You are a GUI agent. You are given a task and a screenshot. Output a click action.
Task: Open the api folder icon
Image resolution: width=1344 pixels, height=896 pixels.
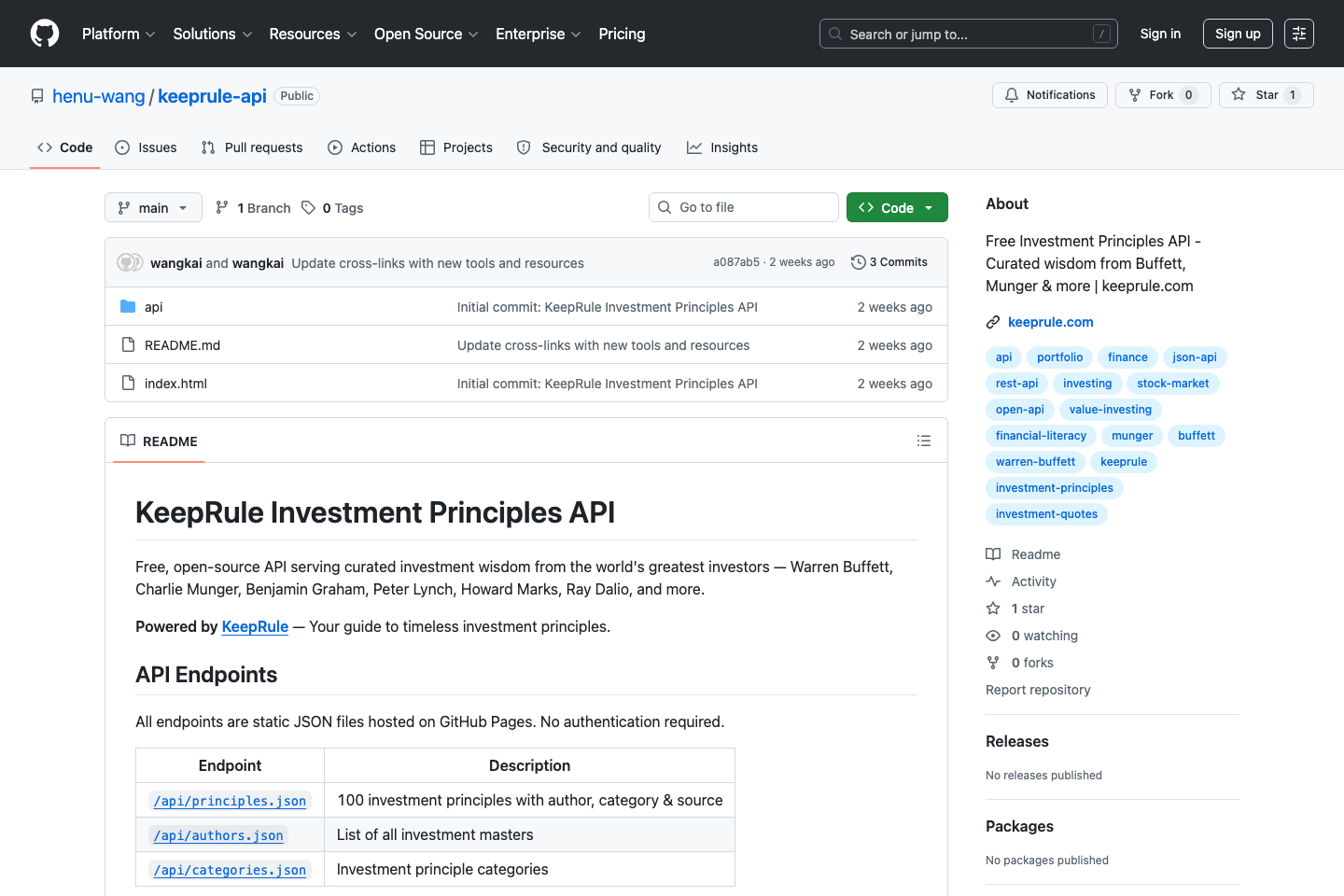coord(128,306)
